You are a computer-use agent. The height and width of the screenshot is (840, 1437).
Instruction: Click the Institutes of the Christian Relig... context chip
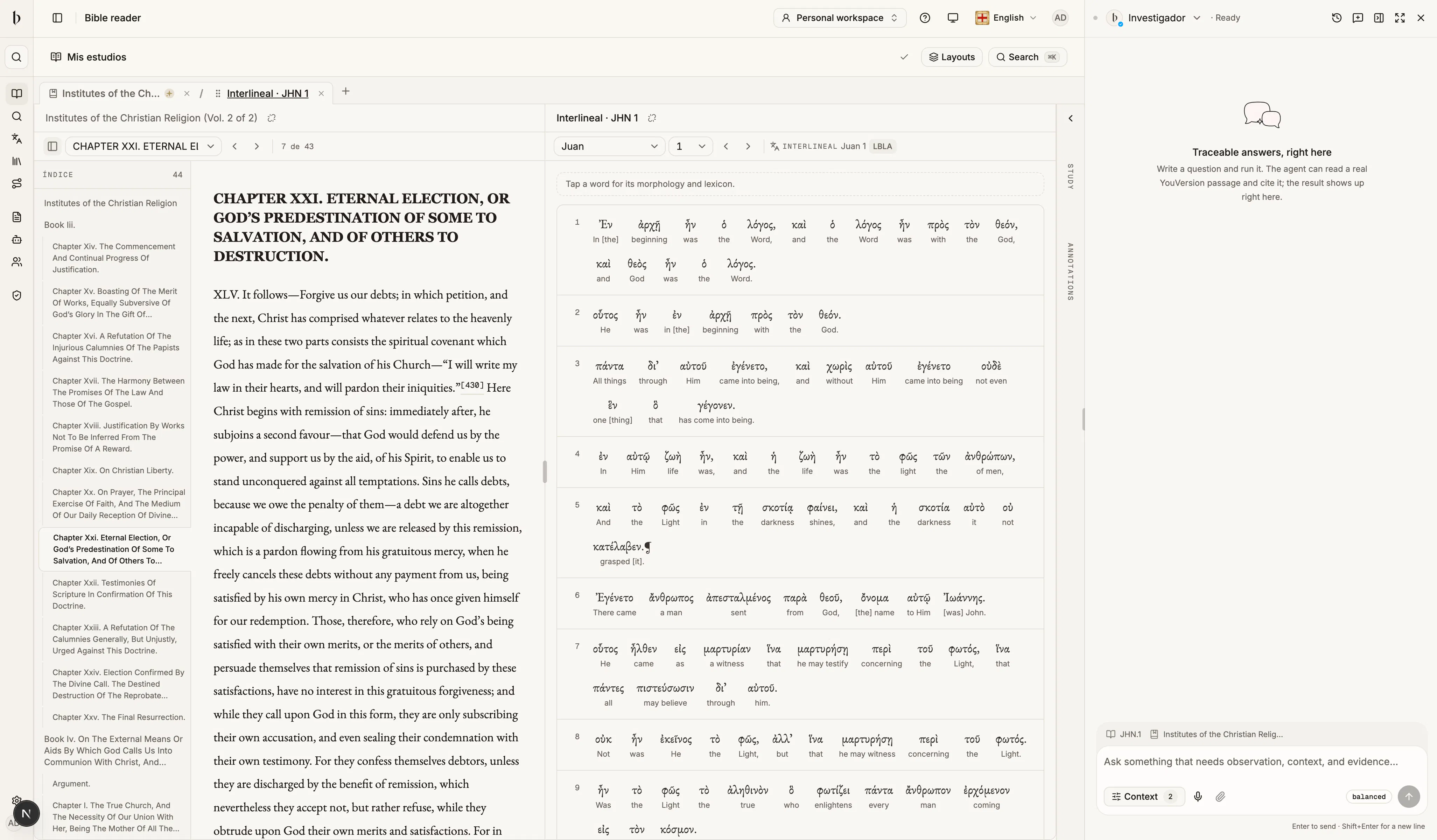coord(1216,735)
